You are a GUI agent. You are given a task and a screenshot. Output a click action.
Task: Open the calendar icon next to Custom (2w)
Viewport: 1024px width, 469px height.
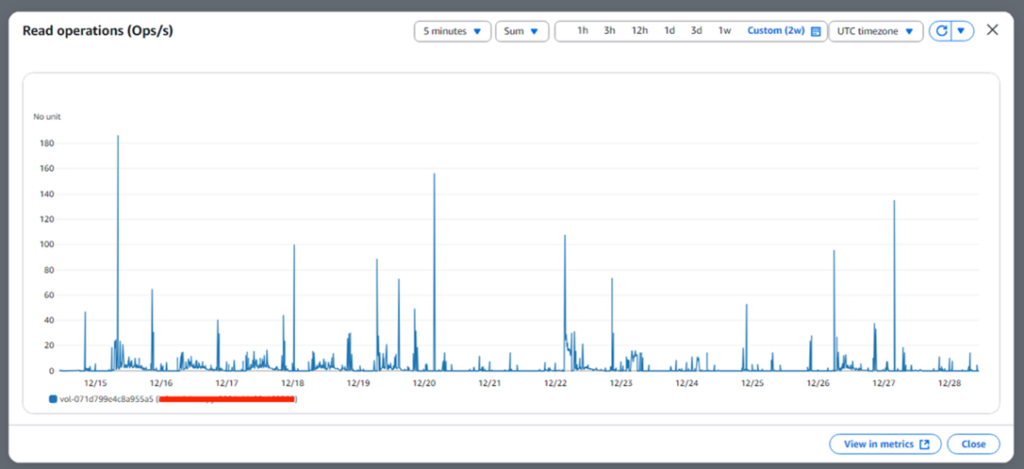(816, 31)
